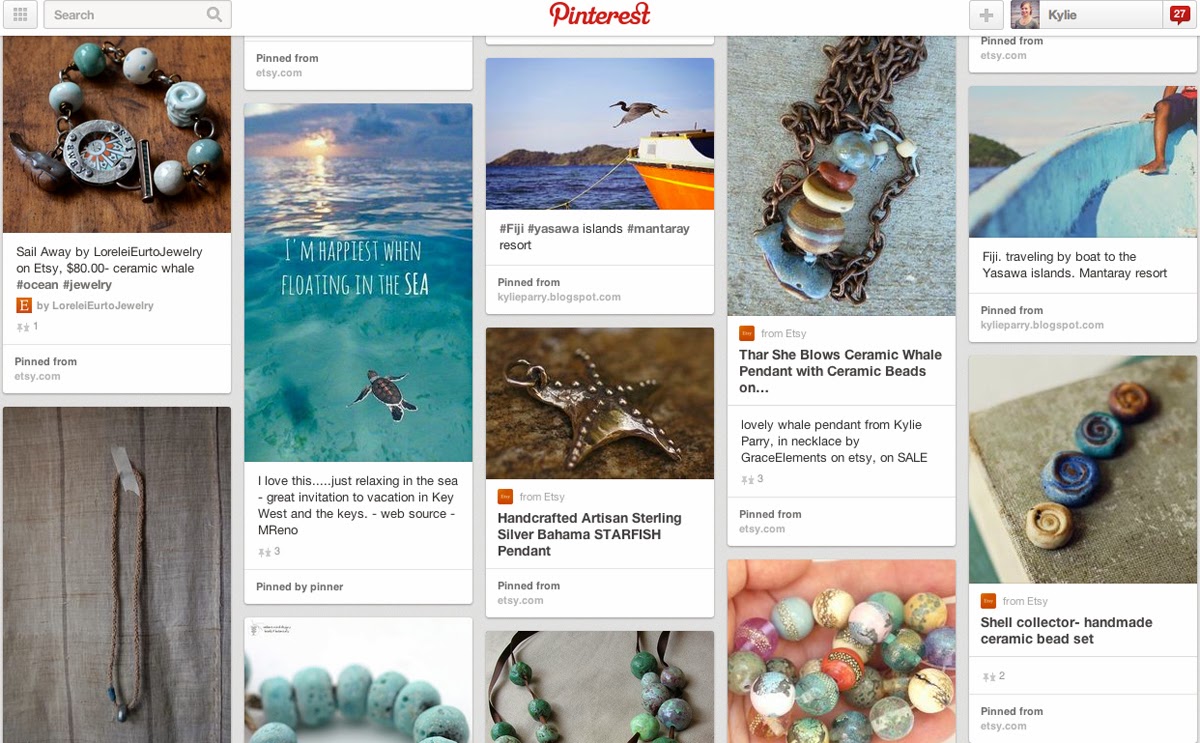Click Etsy icon above Shell collector title

(x=988, y=601)
